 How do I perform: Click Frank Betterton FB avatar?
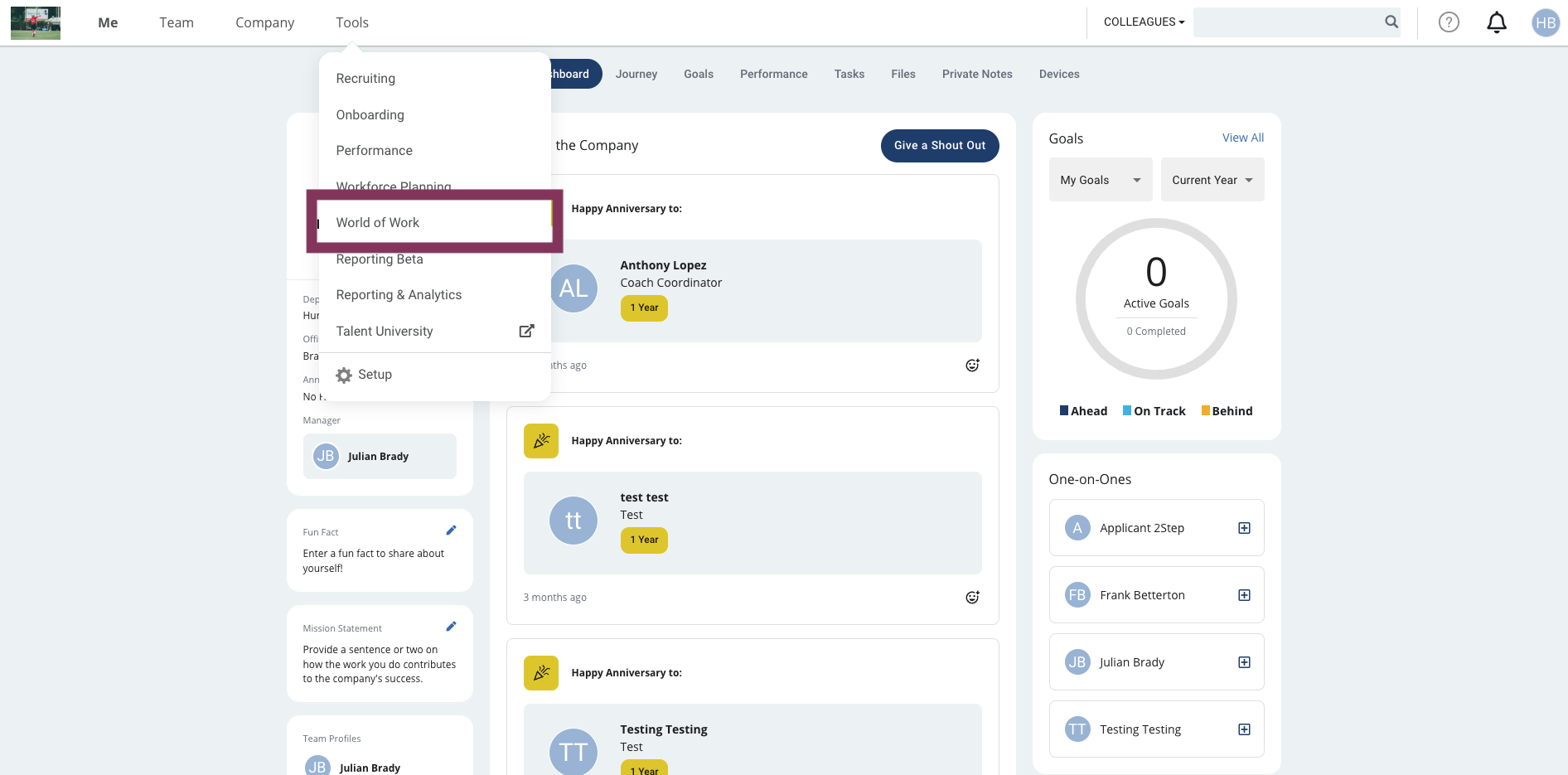(x=1077, y=595)
